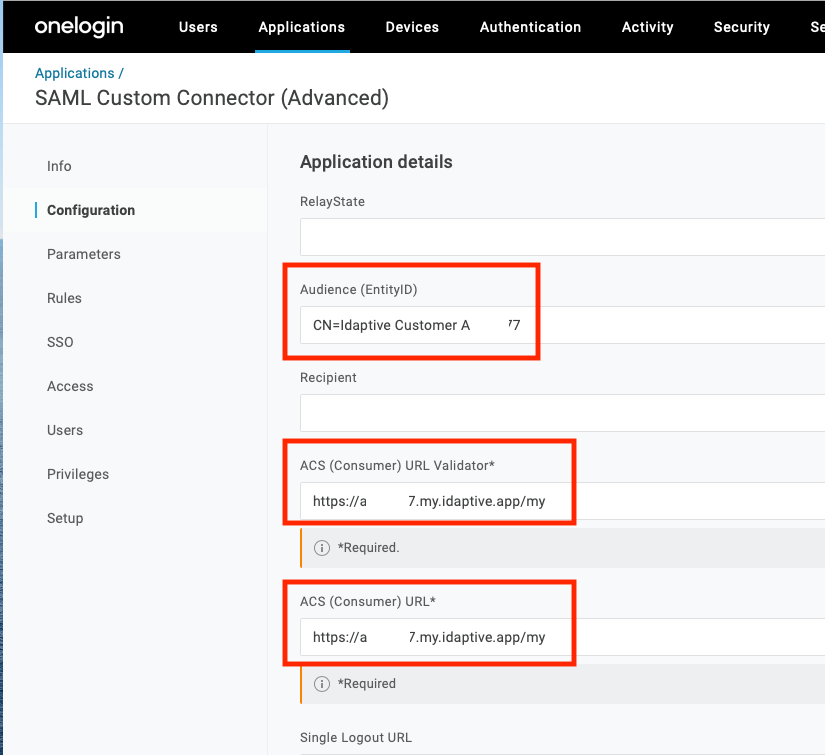Image resolution: width=825 pixels, height=755 pixels.
Task: Click the Applications breadcrumb link
Action: click(x=74, y=73)
